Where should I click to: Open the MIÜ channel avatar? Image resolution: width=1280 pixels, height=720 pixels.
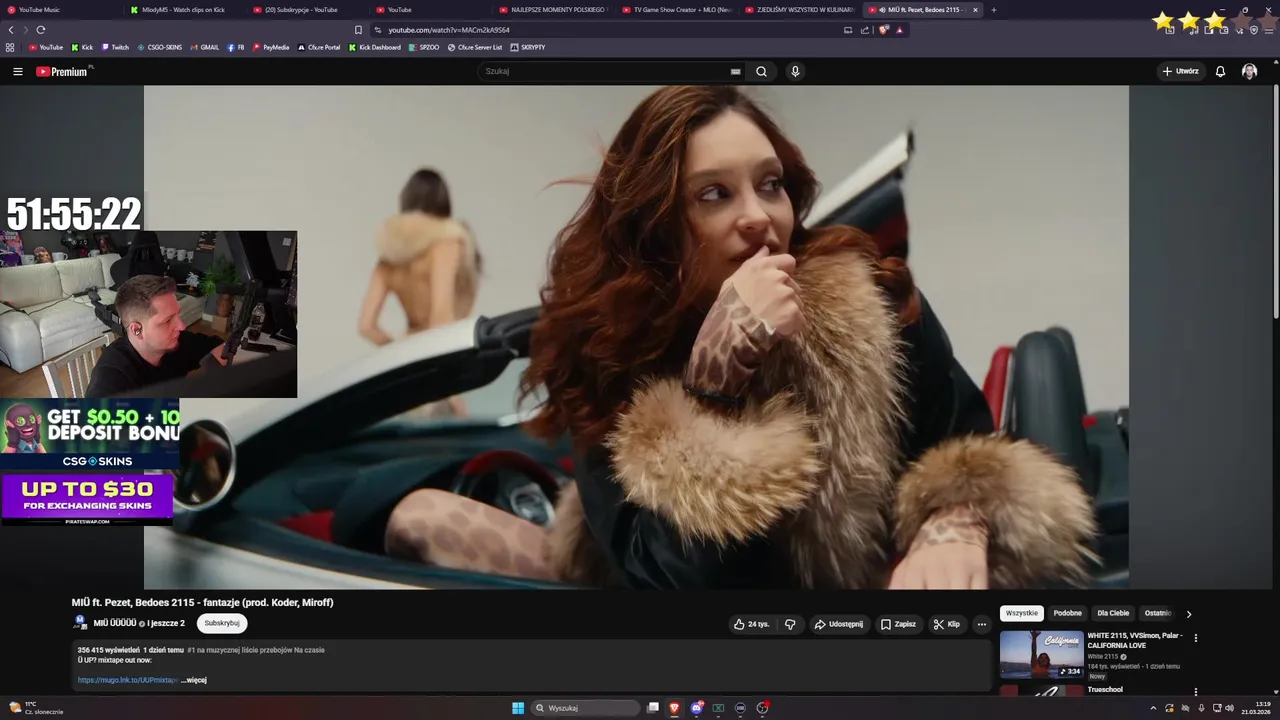[x=81, y=622]
